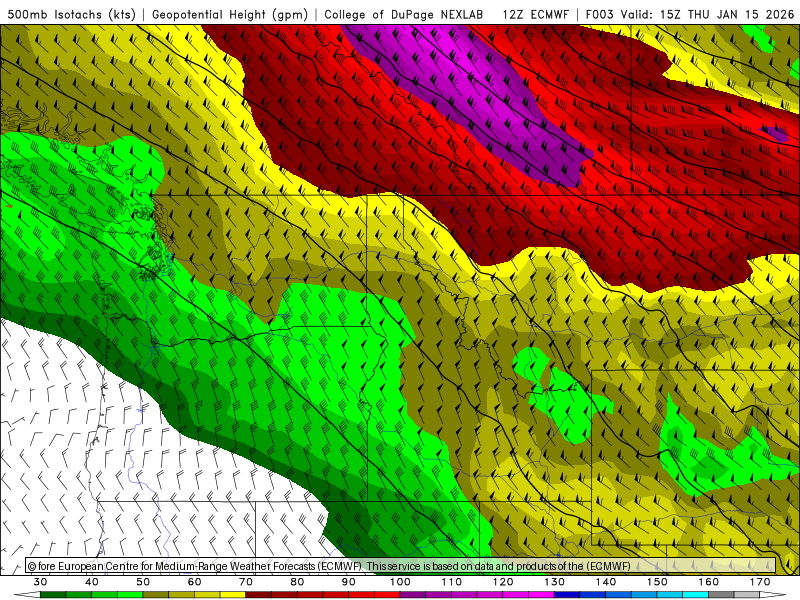
Task: Click the '170' colorbar label
Action: click(x=760, y=582)
